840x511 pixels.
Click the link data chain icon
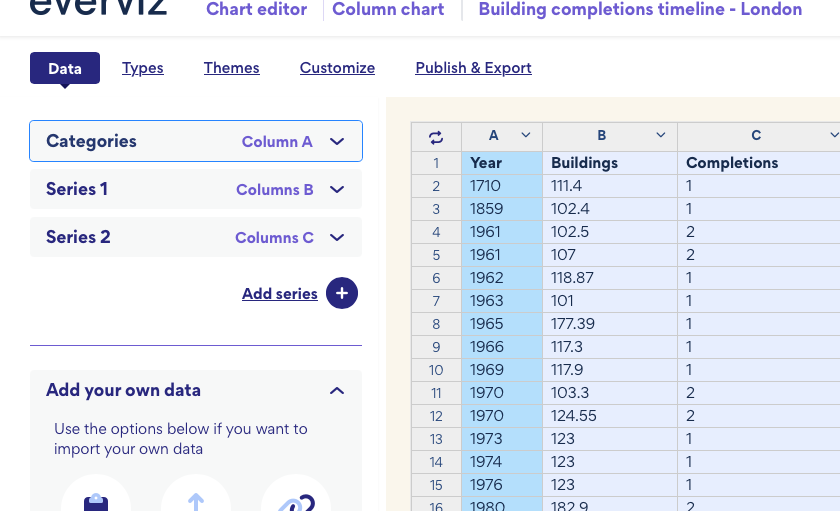click(x=296, y=501)
